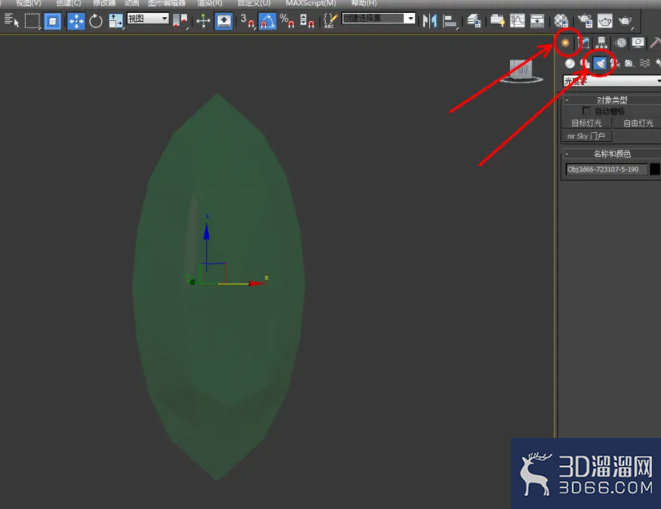The height and width of the screenshot is (509, 661).
Task: Click the 自由灯光 button
Action: tap(637, 123)
